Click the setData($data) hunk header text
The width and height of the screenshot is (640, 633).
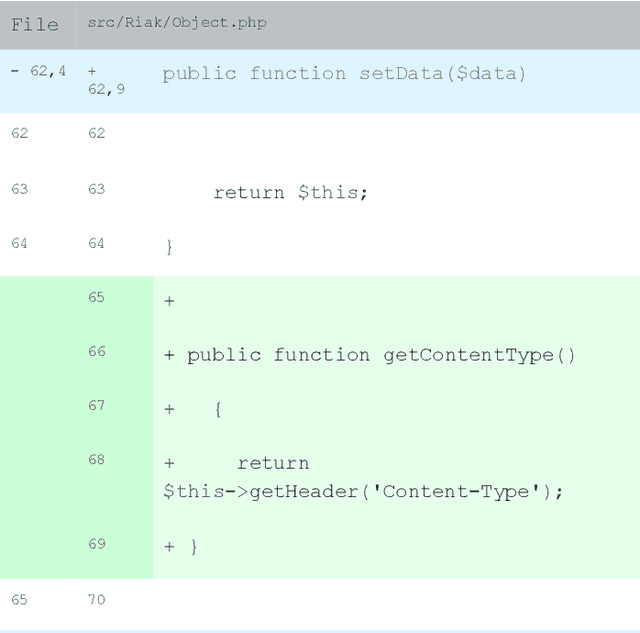tap(344, 73)
